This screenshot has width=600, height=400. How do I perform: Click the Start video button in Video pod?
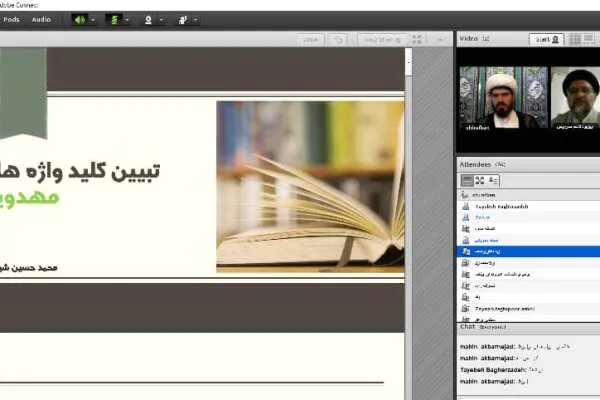[547, 39]
